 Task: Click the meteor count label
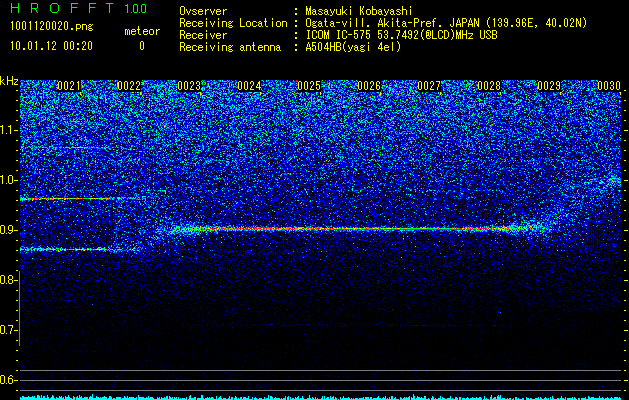[142, 31]
